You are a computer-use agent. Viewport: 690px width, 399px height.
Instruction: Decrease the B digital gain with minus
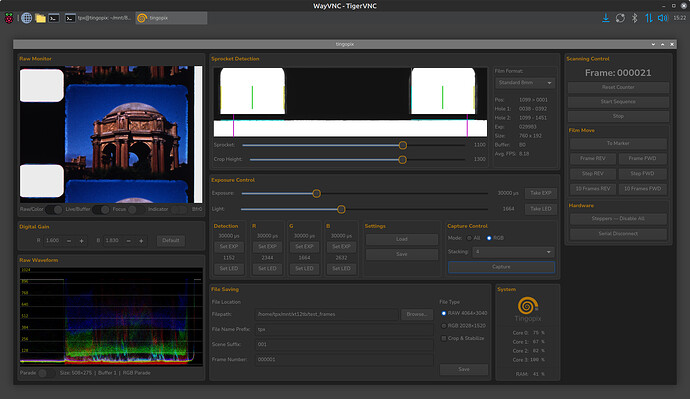click(x=128, y=241)
